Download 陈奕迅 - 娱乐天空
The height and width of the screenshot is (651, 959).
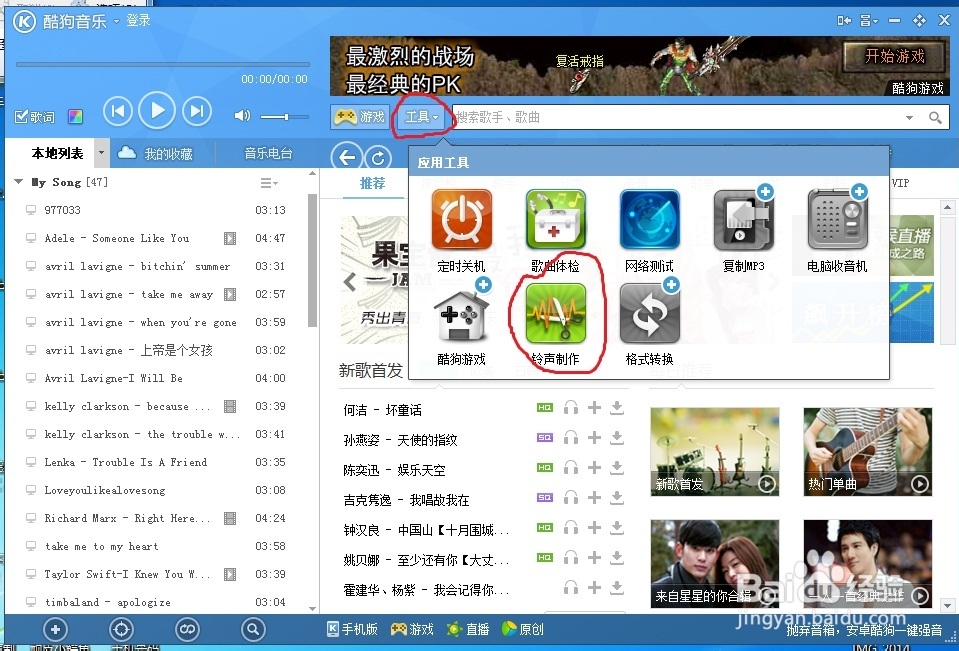[617, 467]
